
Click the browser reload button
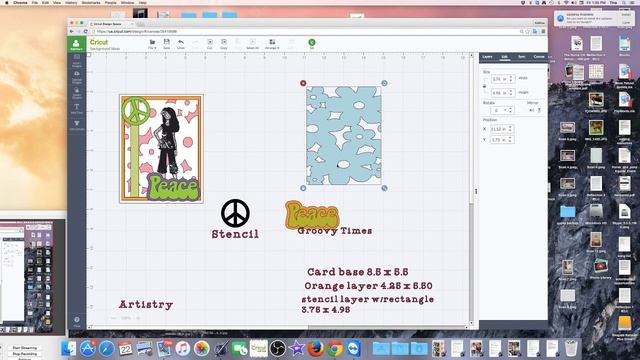click(x=86, y=31)
